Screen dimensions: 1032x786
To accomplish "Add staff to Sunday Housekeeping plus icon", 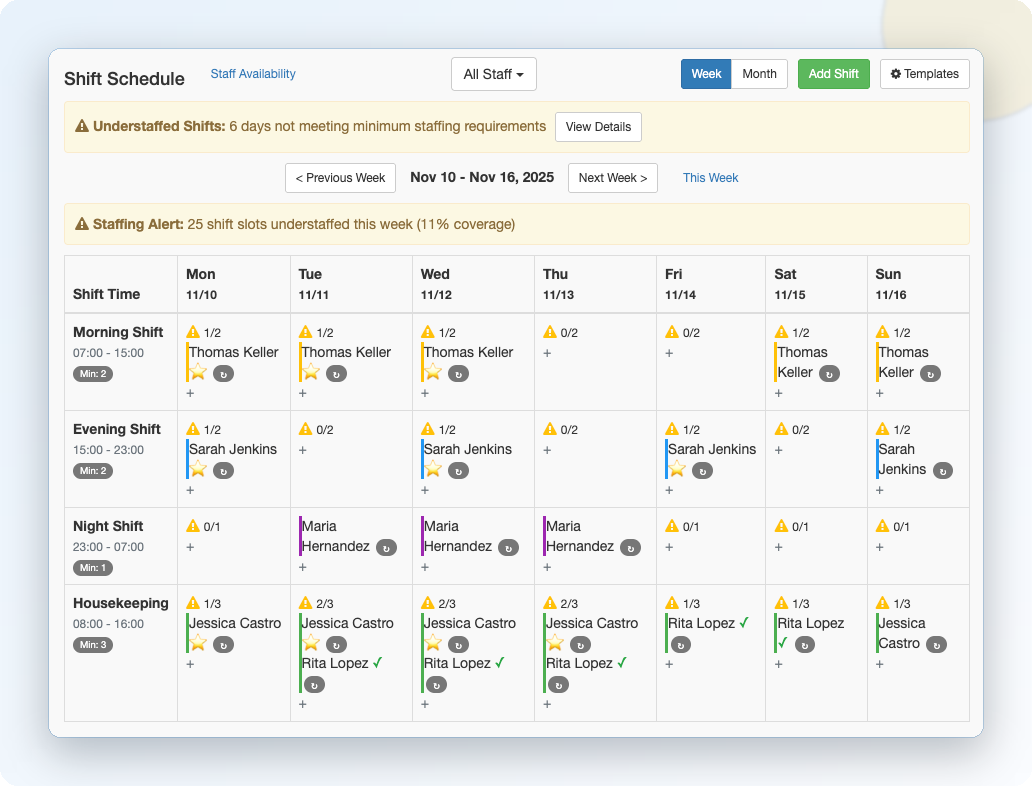I will tap(880, 664).
